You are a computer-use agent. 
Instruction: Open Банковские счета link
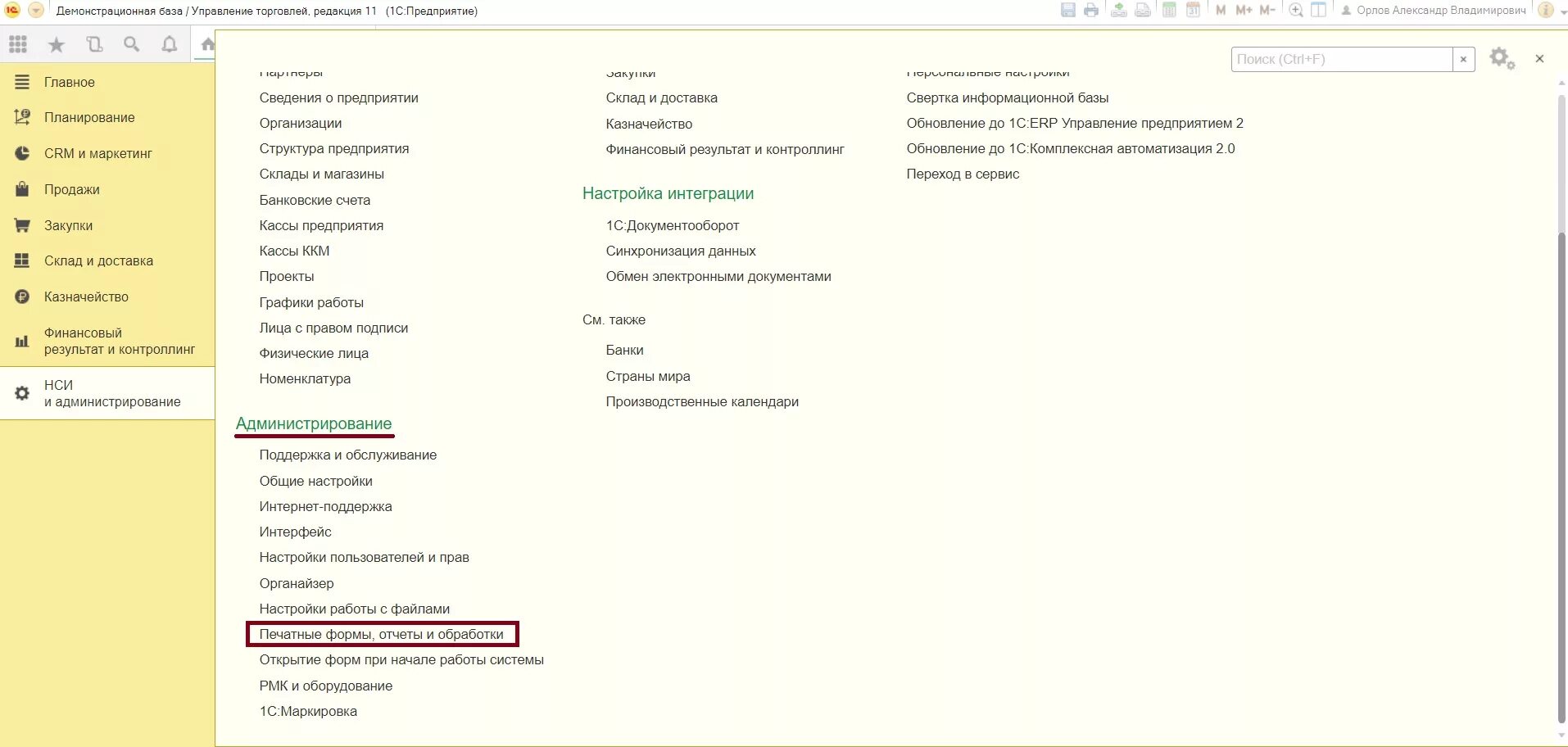point(315,200)
